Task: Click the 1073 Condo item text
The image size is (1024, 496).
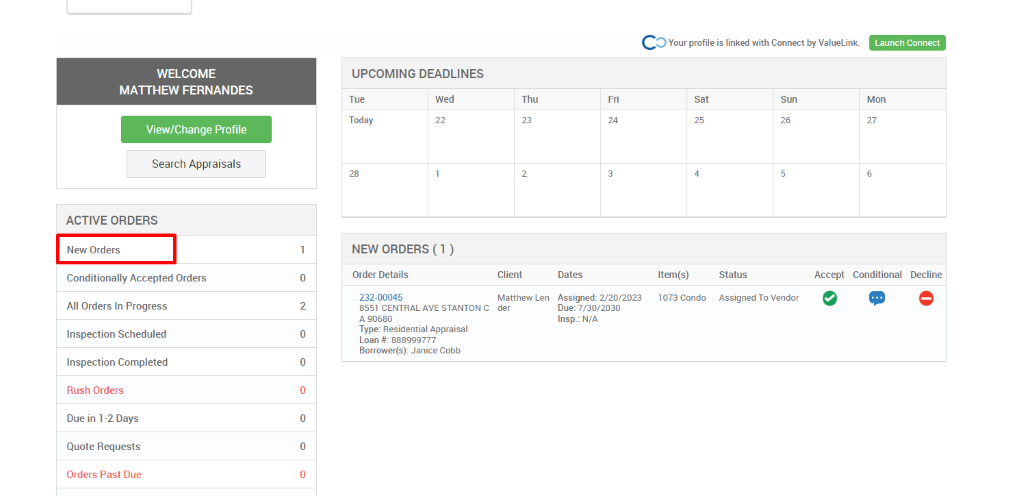Action: click(x=682, y=298)
